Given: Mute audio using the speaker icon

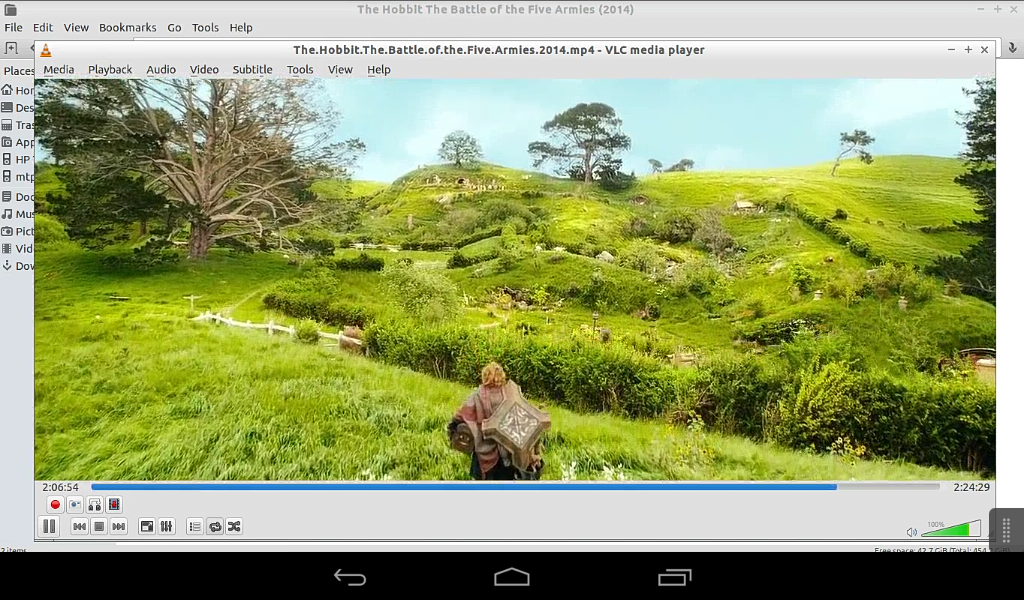Looking at the screenshot, I should pos(911,532).
